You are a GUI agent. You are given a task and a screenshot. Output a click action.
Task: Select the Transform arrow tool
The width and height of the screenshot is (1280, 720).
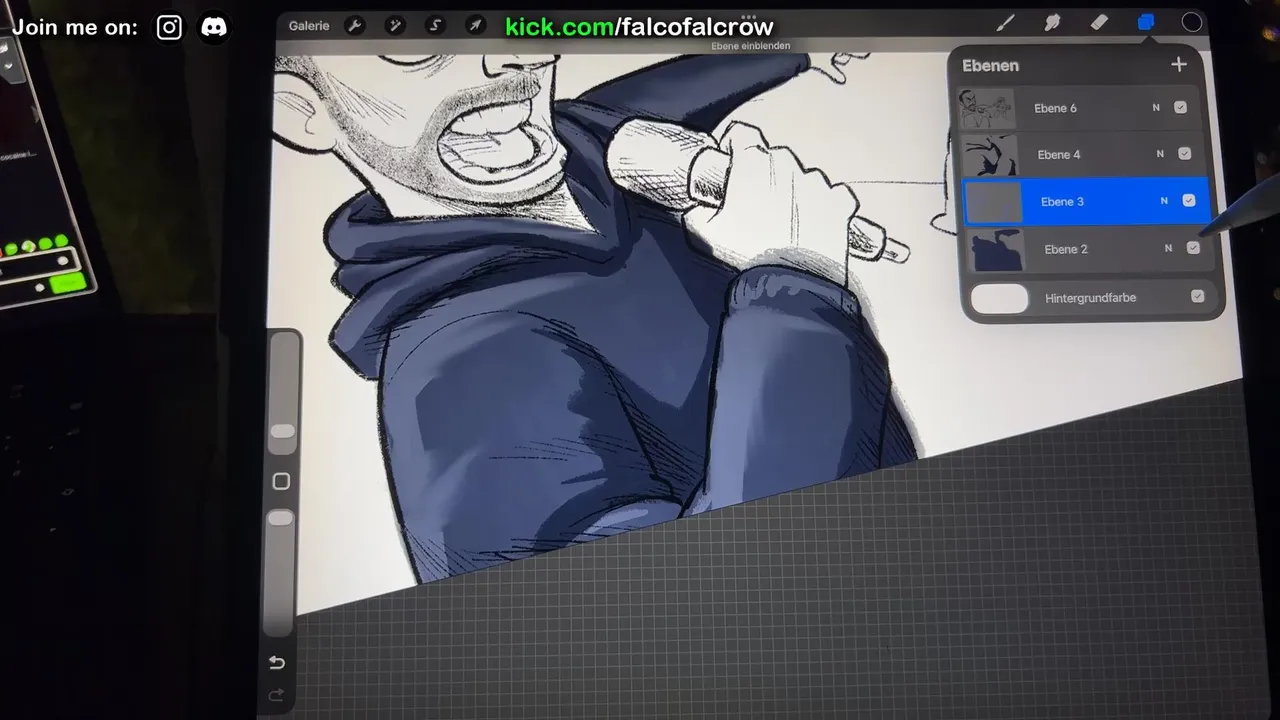point(476,26)
